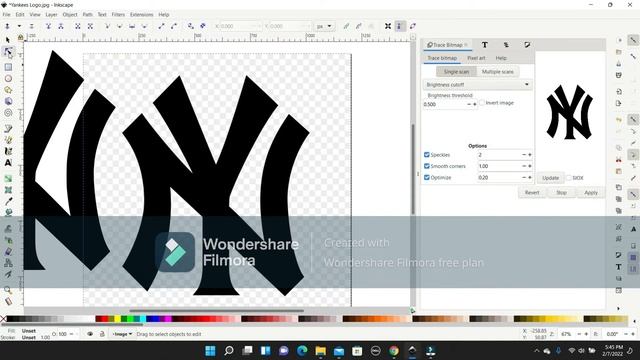Click the cut scissors icon in commands bar

pyautogui.click(x=619, y=159)
